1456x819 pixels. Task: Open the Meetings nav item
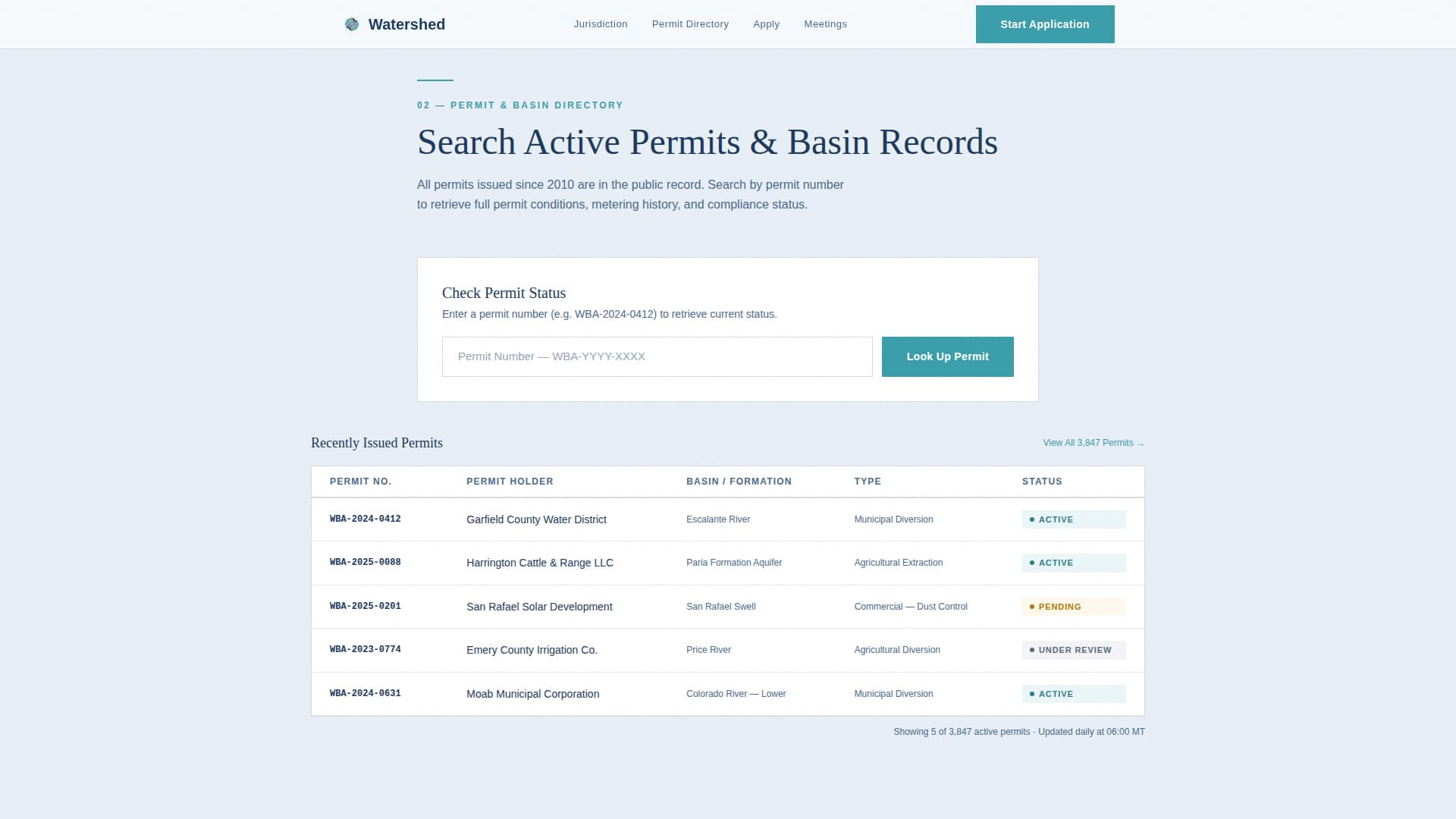coord(825,24)
